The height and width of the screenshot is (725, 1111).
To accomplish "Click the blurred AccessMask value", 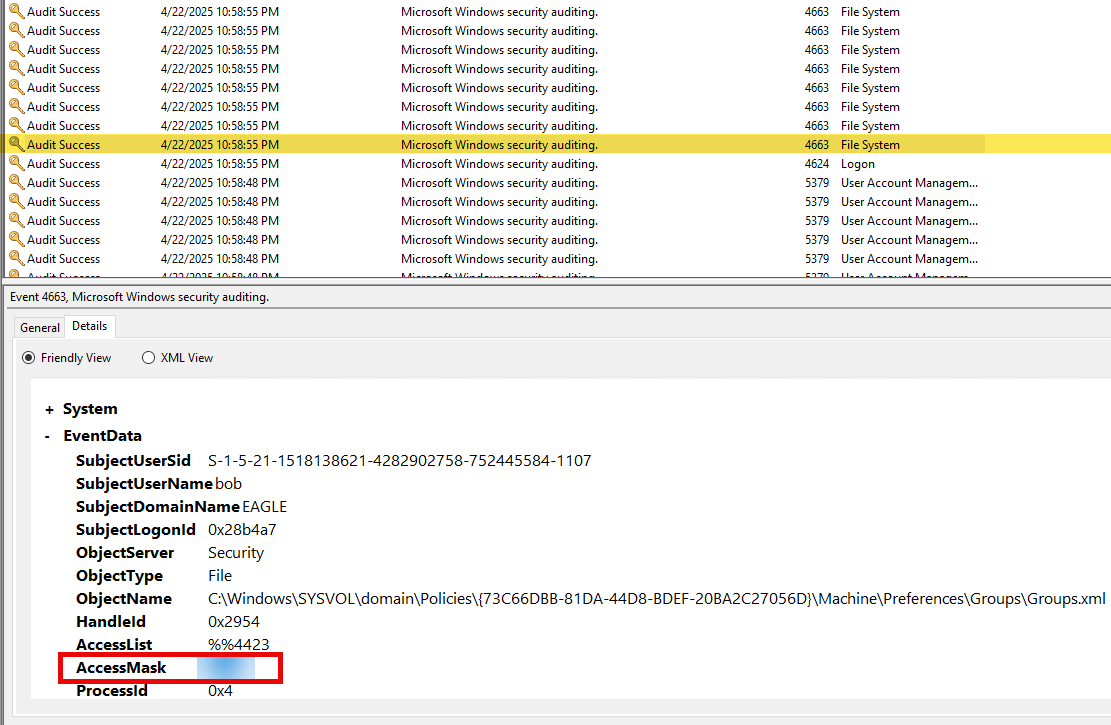I will tap(226, 668).
